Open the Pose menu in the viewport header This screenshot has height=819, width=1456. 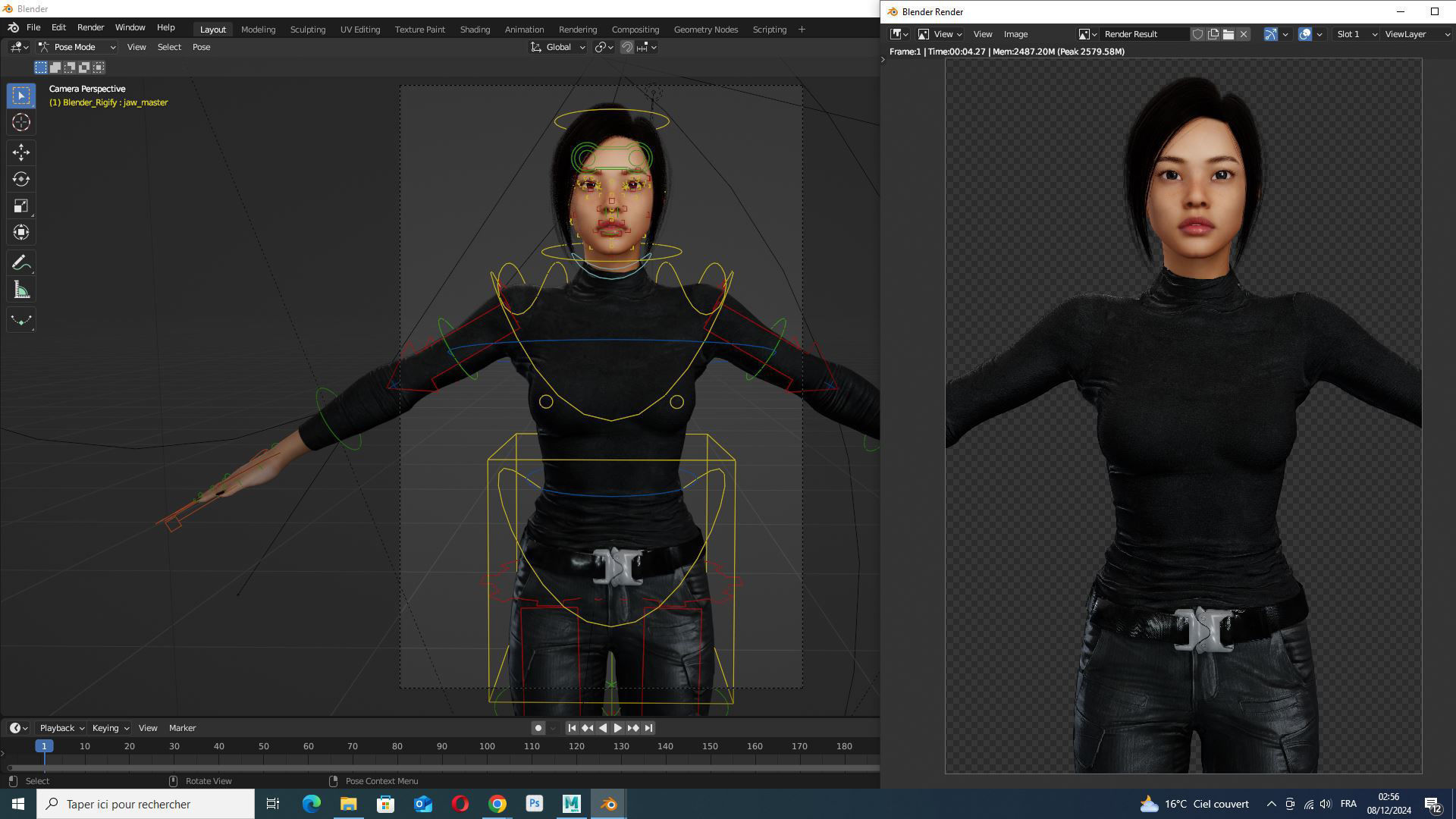click(x=201, y=47)
